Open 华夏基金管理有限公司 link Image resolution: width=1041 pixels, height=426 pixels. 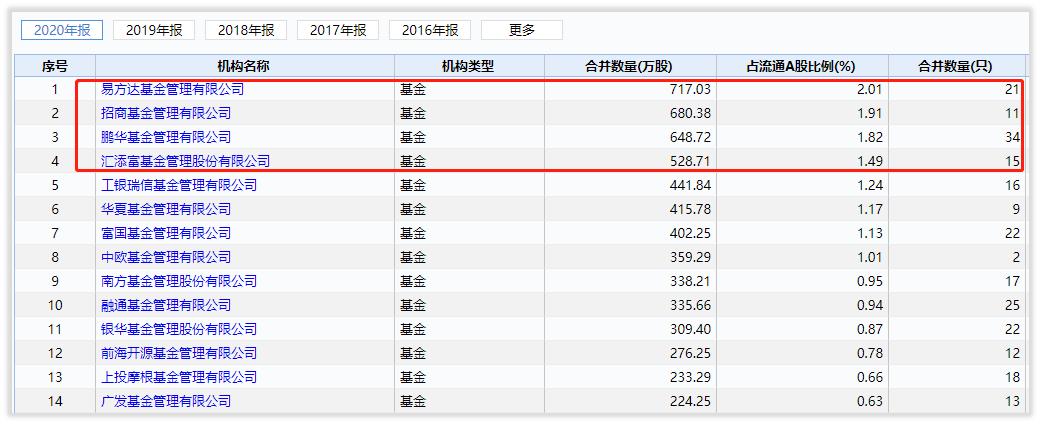(166, 209)
